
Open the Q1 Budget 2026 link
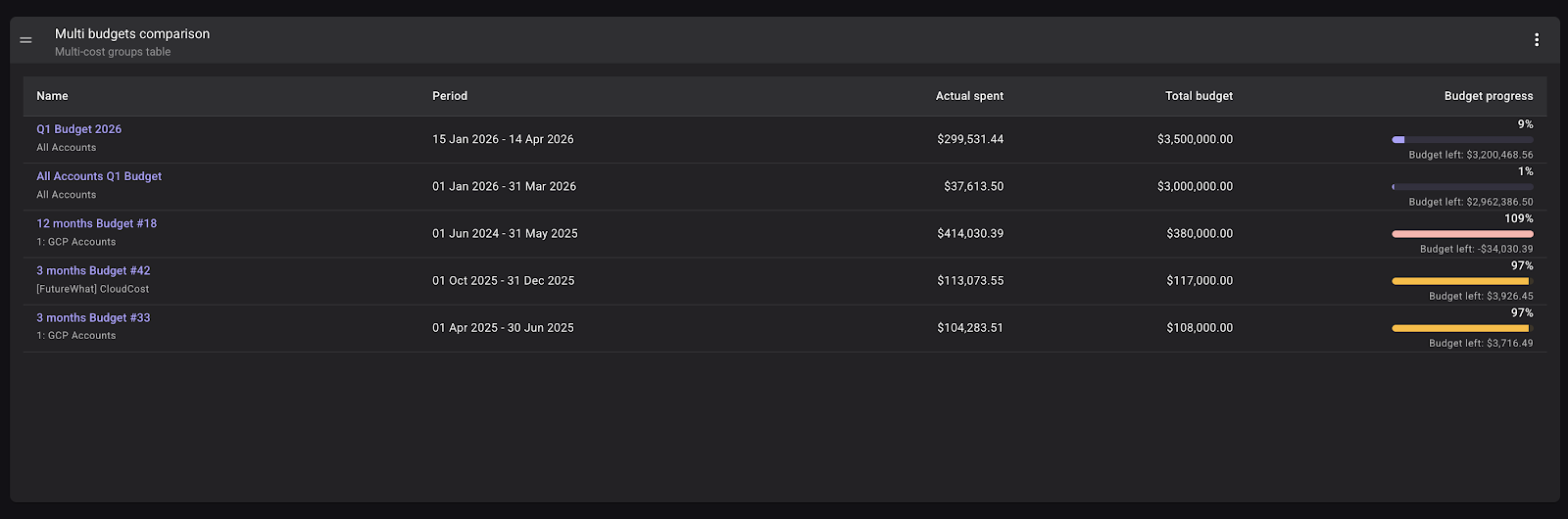79,129
